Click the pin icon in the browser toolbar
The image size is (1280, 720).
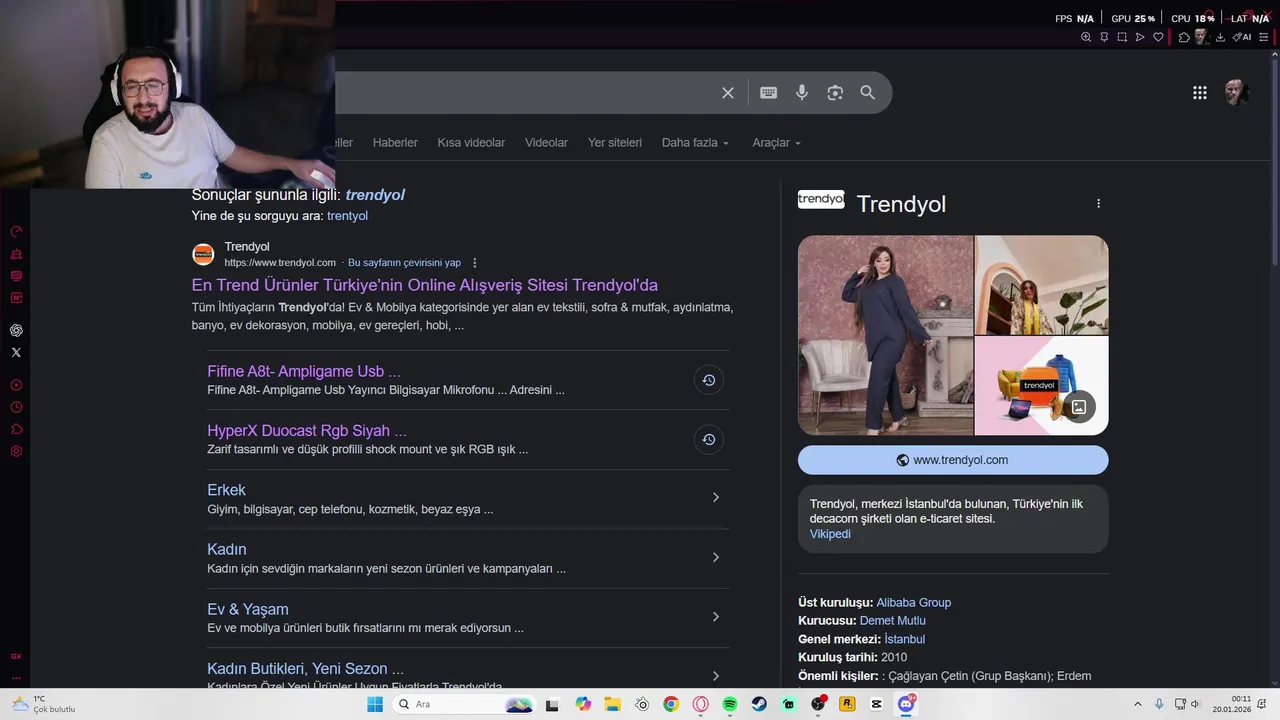pyautogui.click(x=1104, y=37)
